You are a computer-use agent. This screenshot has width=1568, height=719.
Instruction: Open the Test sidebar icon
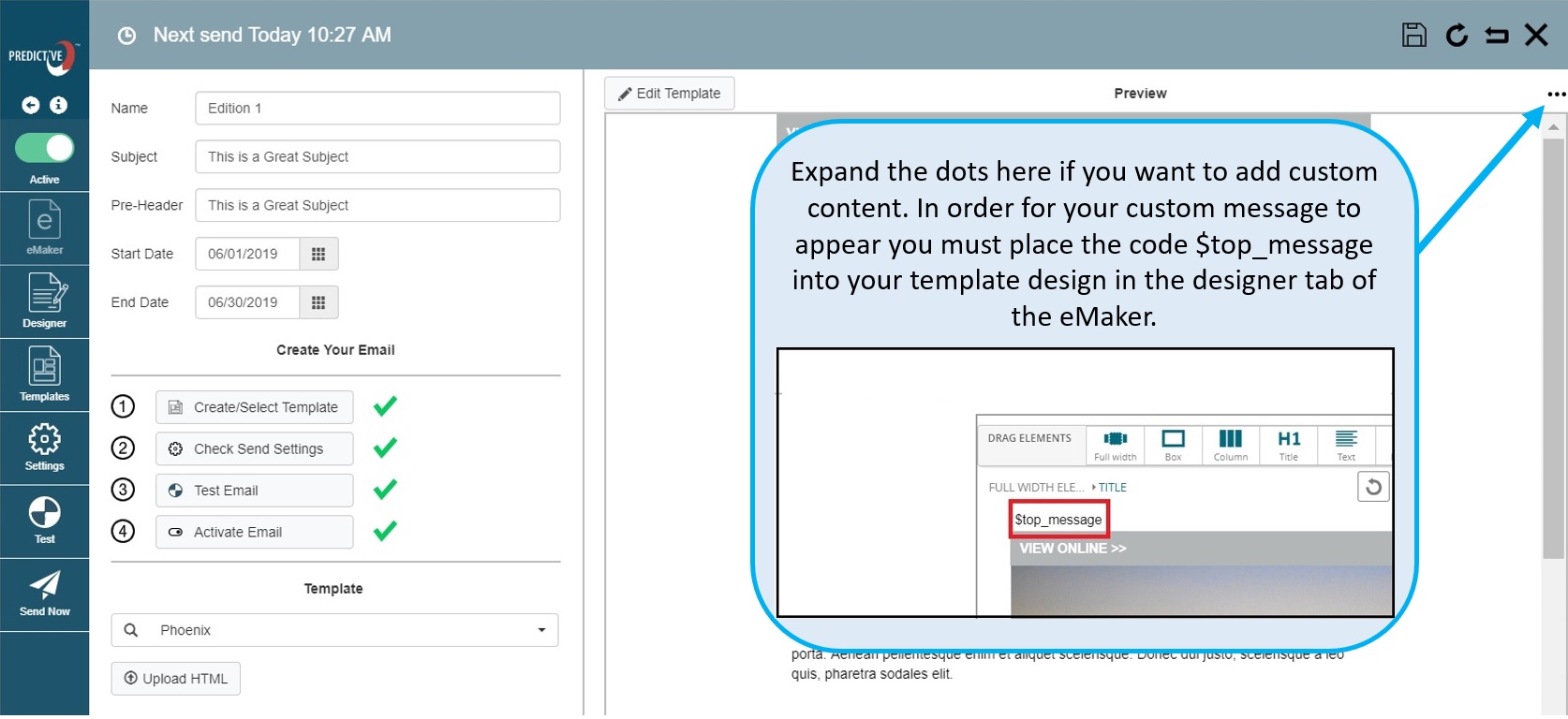pyautogui.click(x=45, y=521)
